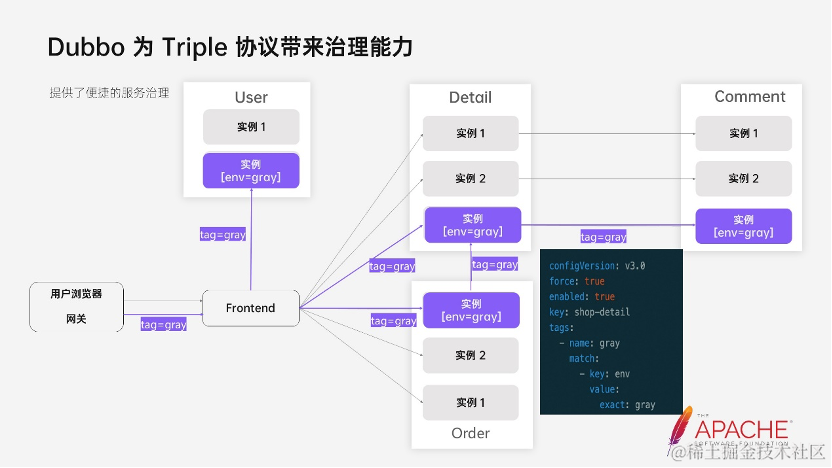Select the purple env=gray instance in User
Image resolution: width=832 pixels, height=468 pixels.
[251, 171]
